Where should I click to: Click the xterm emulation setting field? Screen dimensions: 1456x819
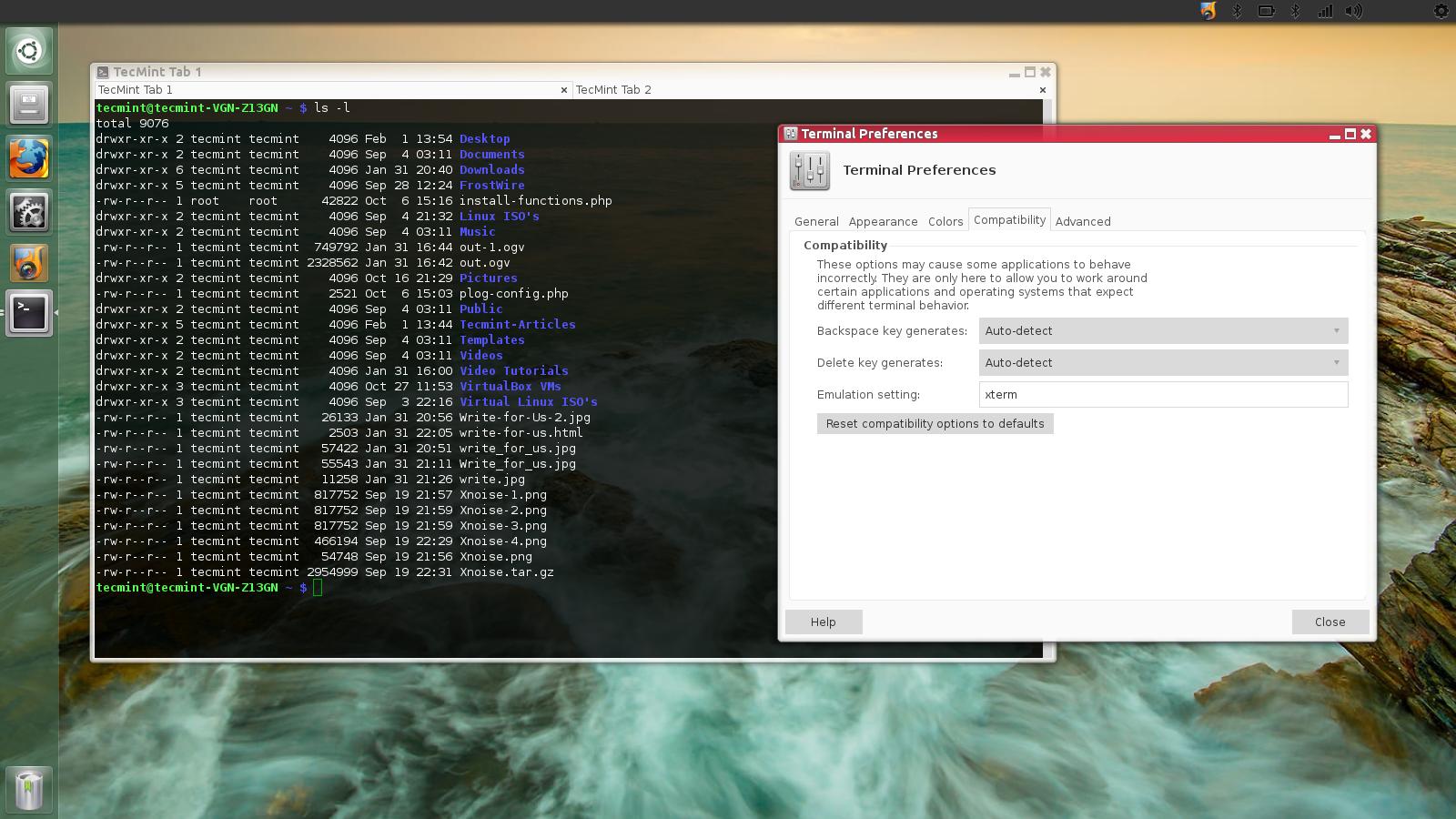pyautogui.click(x=1165, y=394)
